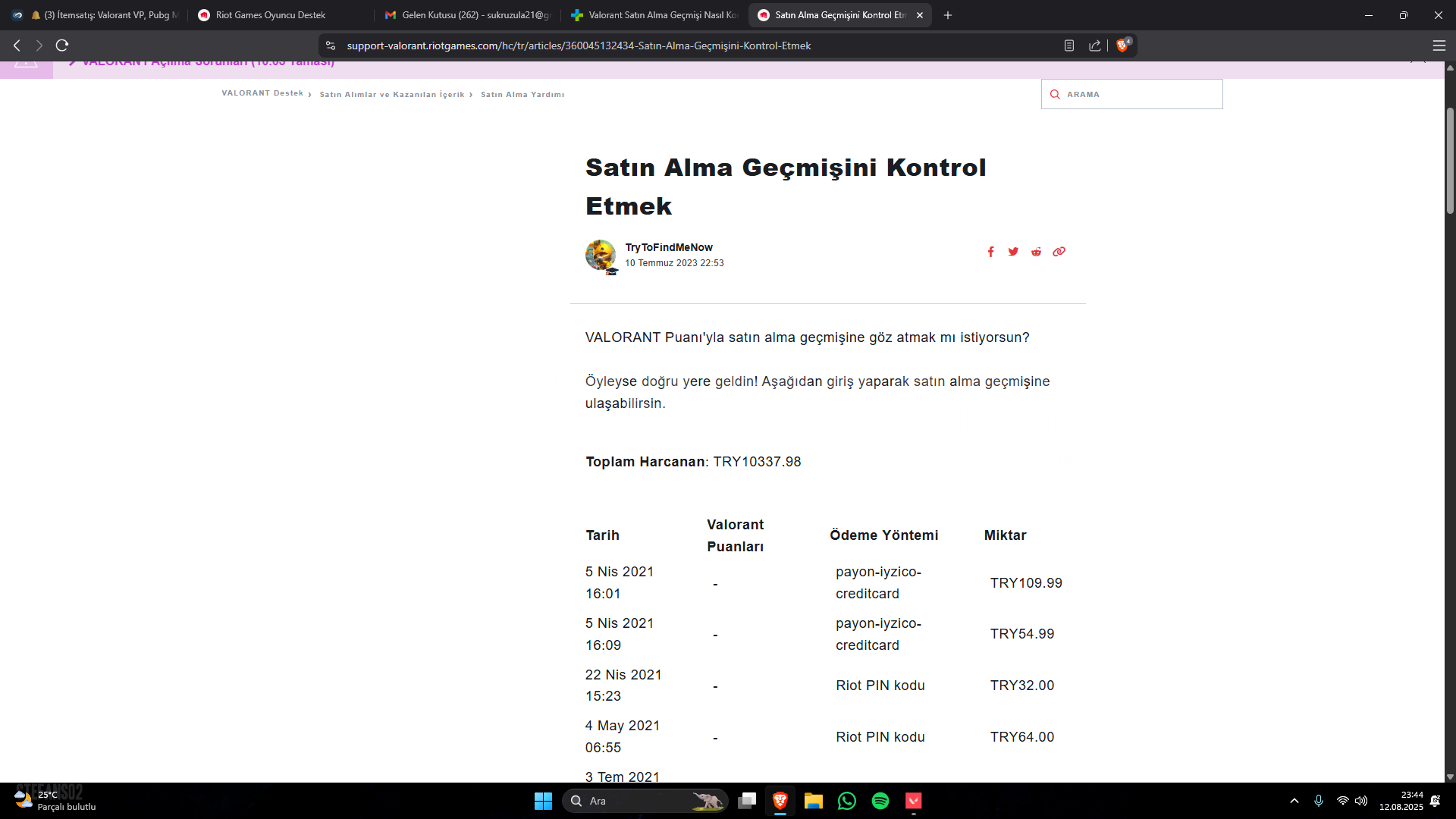
Task: Click the Valorant Puanları column header
Action: tap(735, 535)
